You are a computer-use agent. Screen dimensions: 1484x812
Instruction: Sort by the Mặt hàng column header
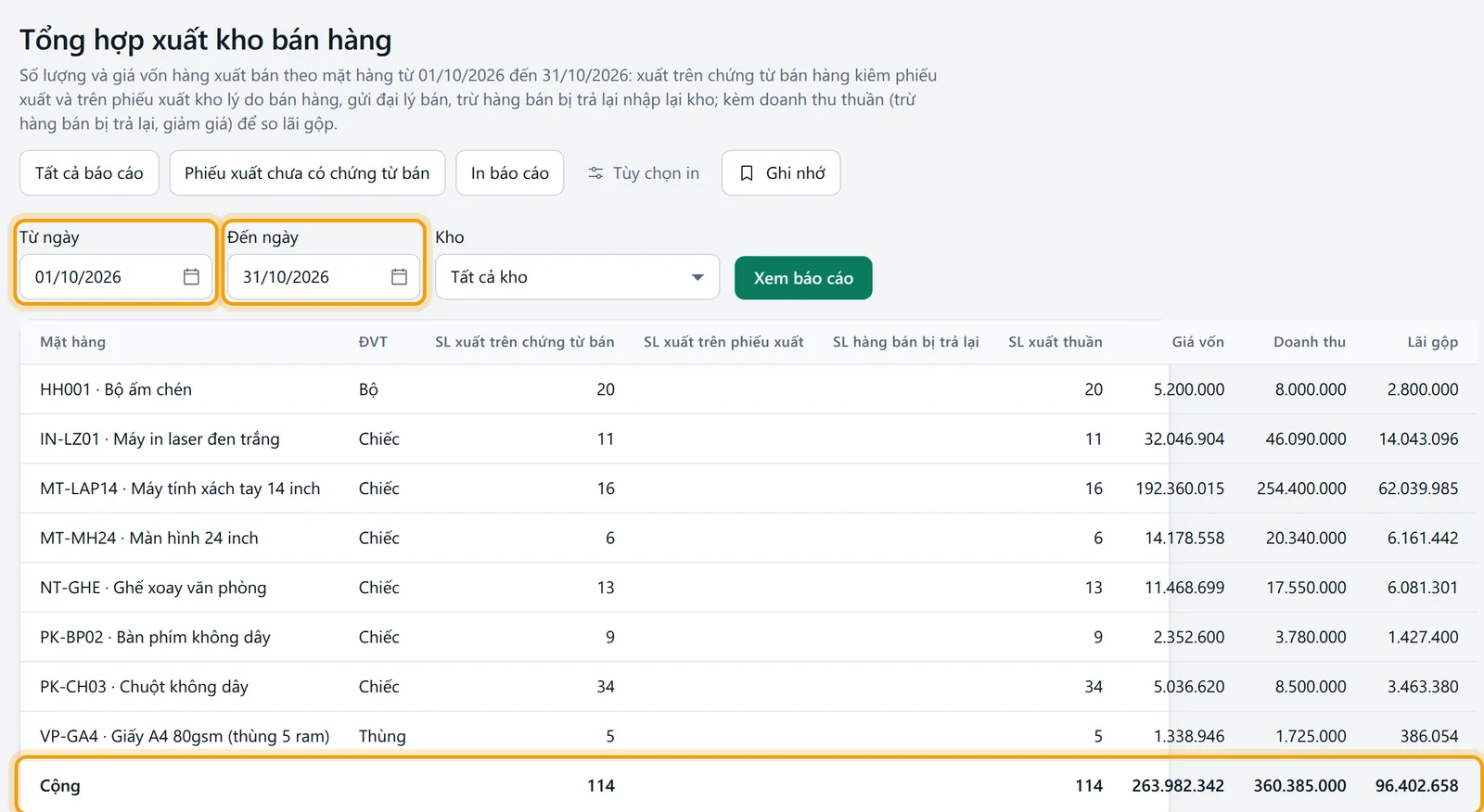[72, 342]
